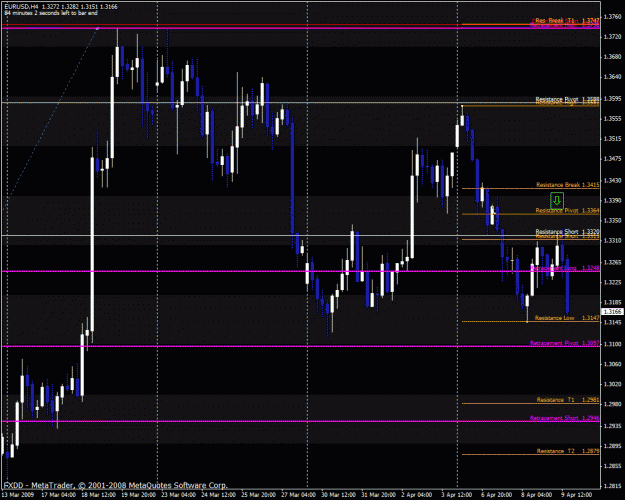Select the 'Resistance Pivot 1.3364' level label
The image size is (625, 500).
(x=568, y=211)
